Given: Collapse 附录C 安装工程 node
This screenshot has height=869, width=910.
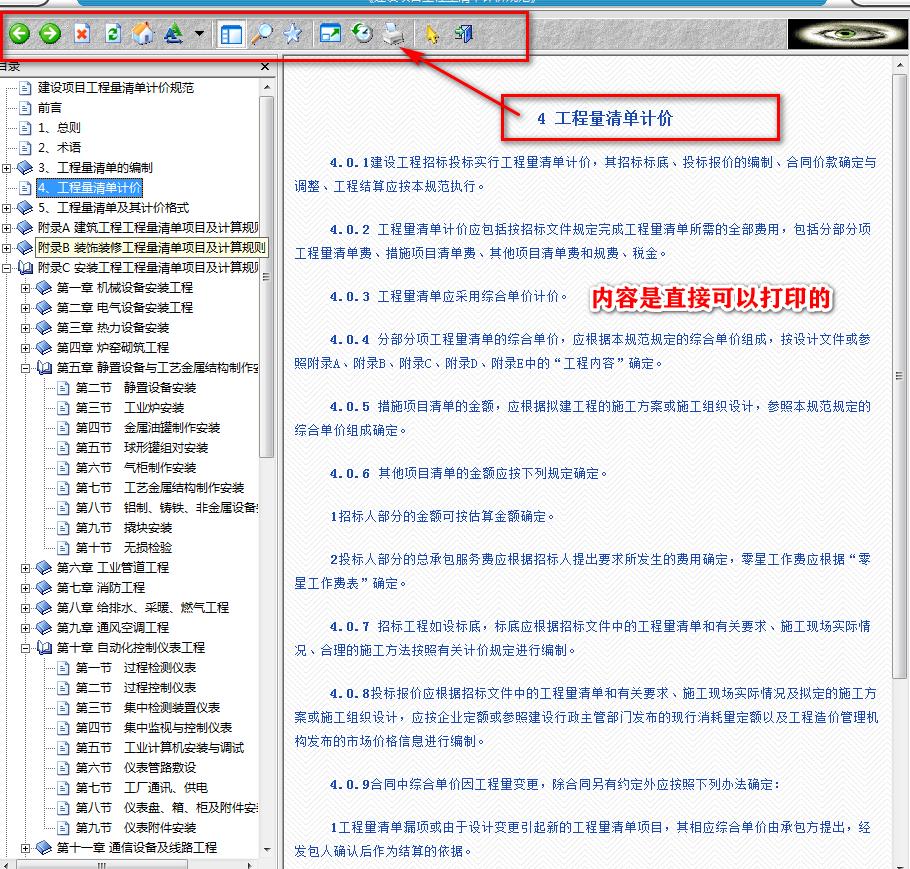Looking at the screenshot, I should (6, 268).
